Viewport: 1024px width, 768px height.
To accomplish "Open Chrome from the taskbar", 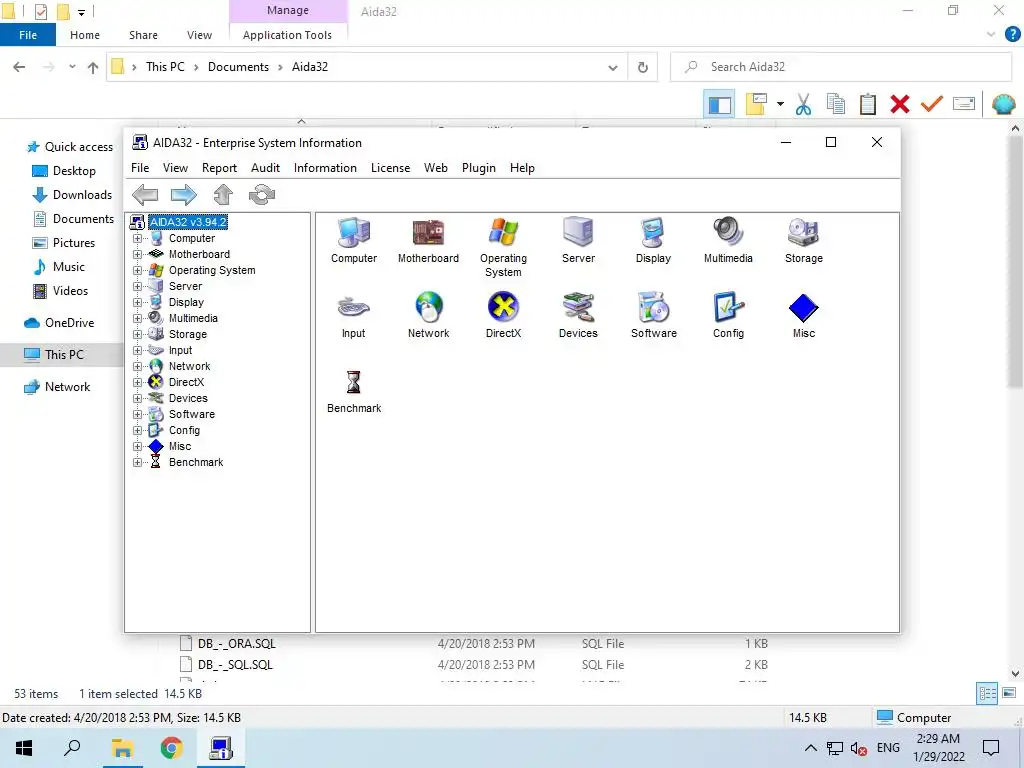I will coord(171,748).
